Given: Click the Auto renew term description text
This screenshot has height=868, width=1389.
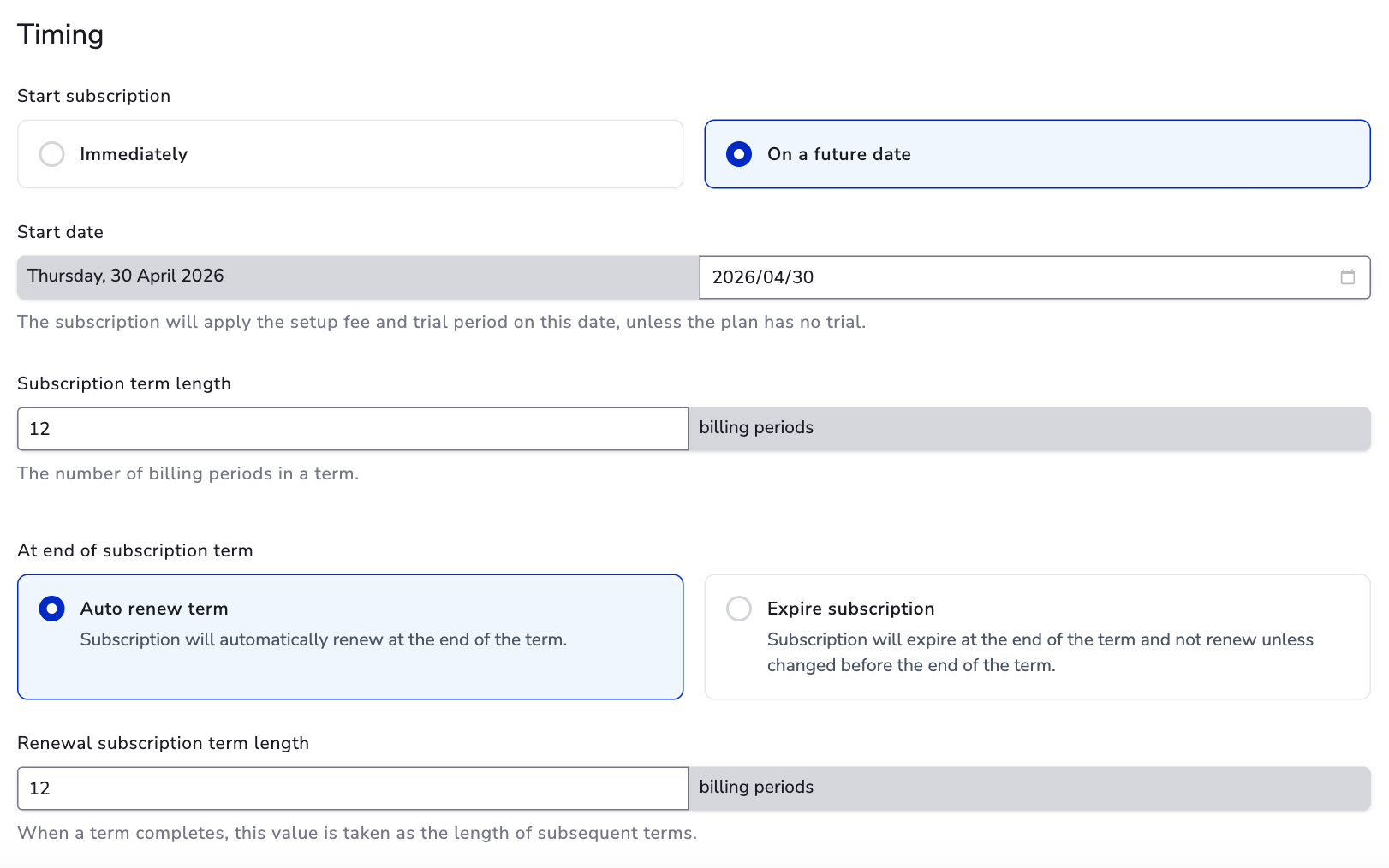Looking at the screenshot, I should (323, 639).
